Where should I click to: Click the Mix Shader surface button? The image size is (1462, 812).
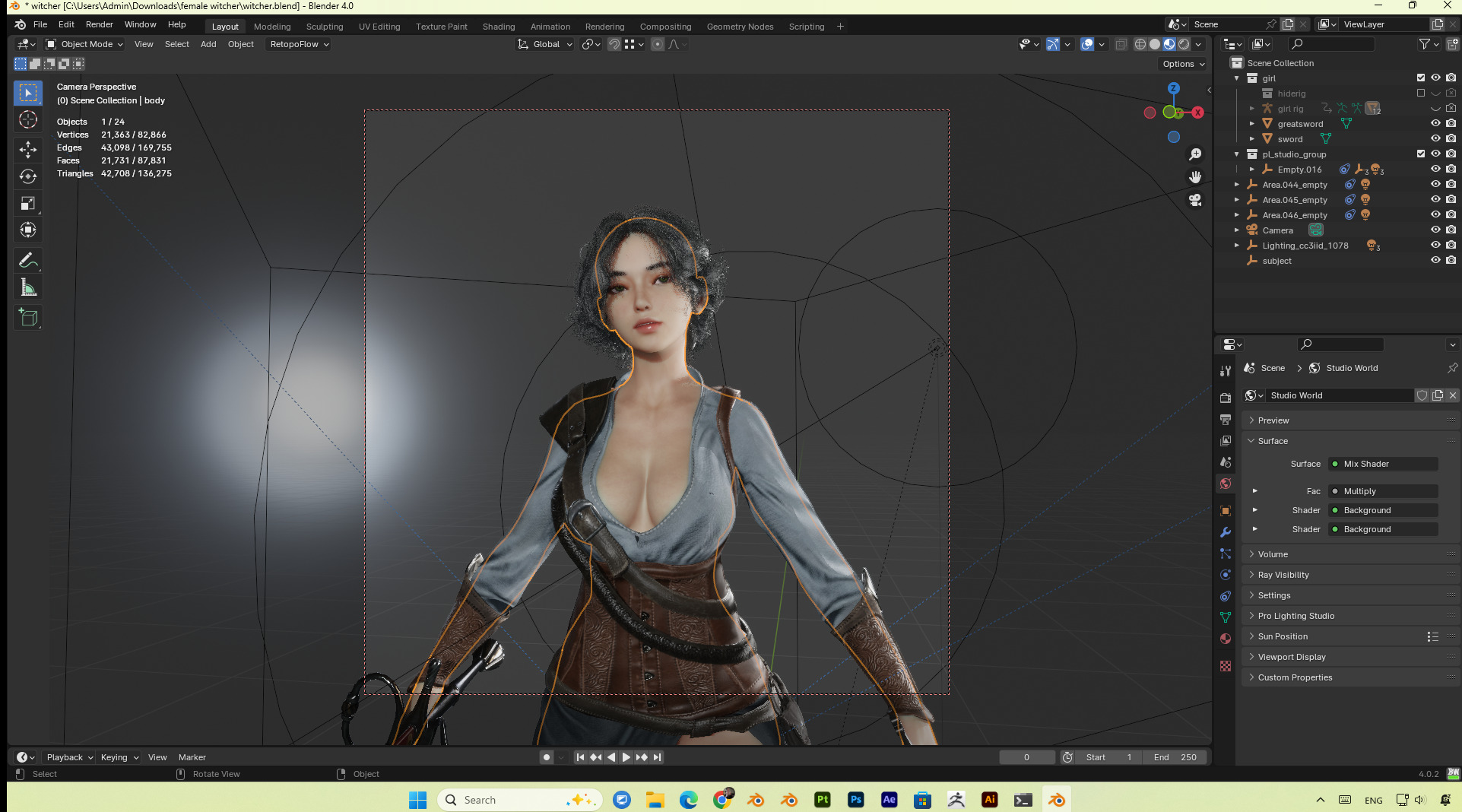(1383, 464)
